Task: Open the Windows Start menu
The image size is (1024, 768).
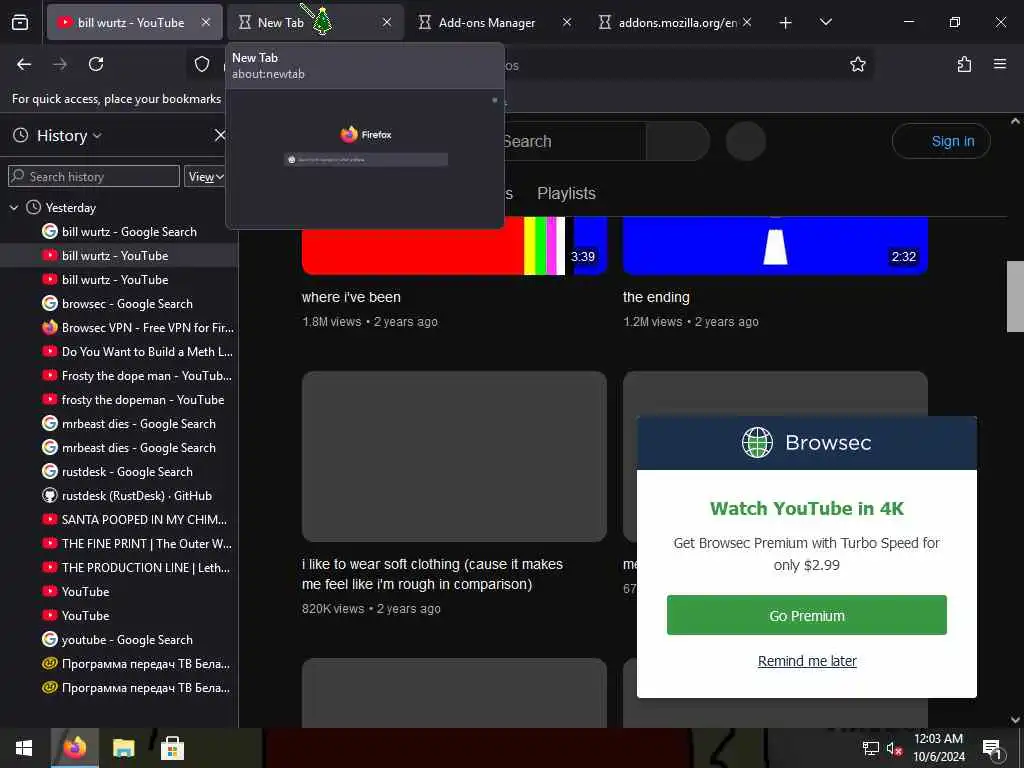Action: point(24,748)
